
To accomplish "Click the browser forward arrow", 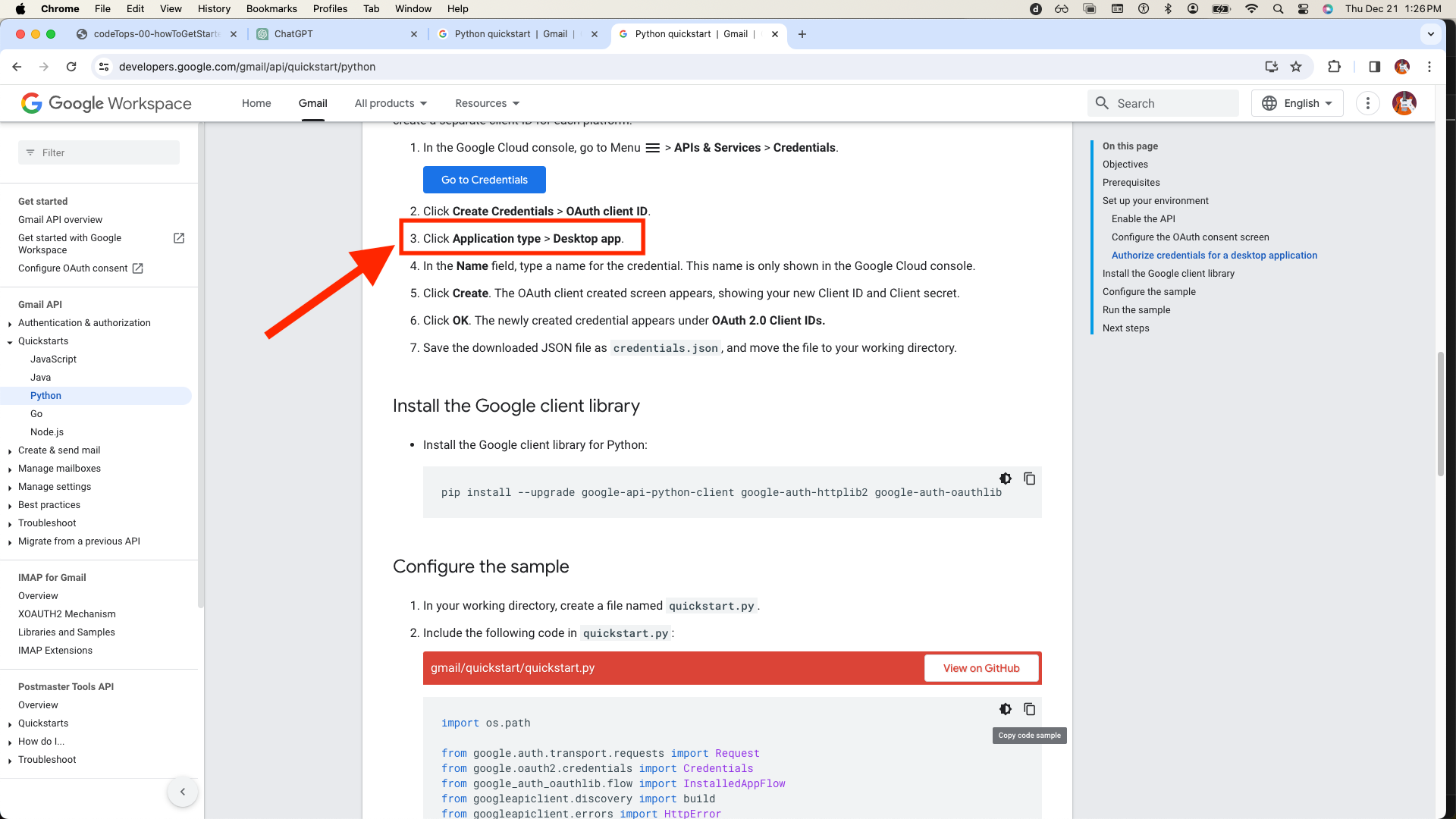I will (x=44, y=67).
